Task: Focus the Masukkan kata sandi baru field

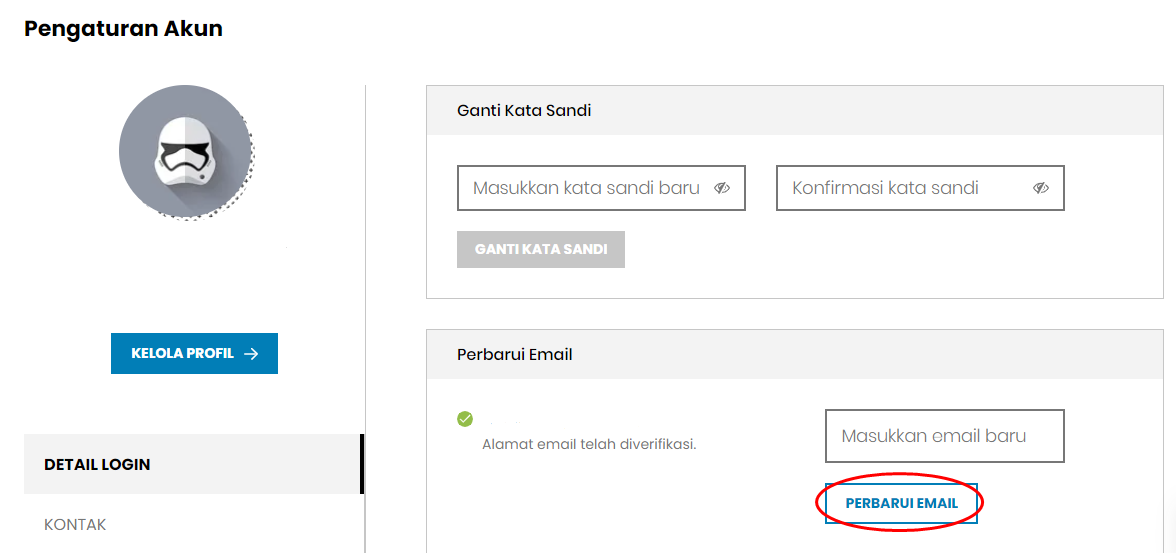Action: click(x=602, y=188)
